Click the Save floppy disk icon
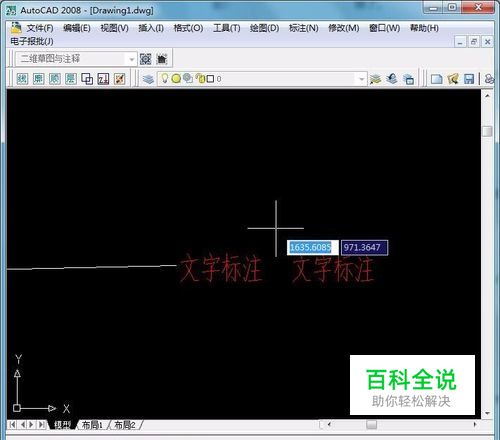 click(x=469, y=79)
